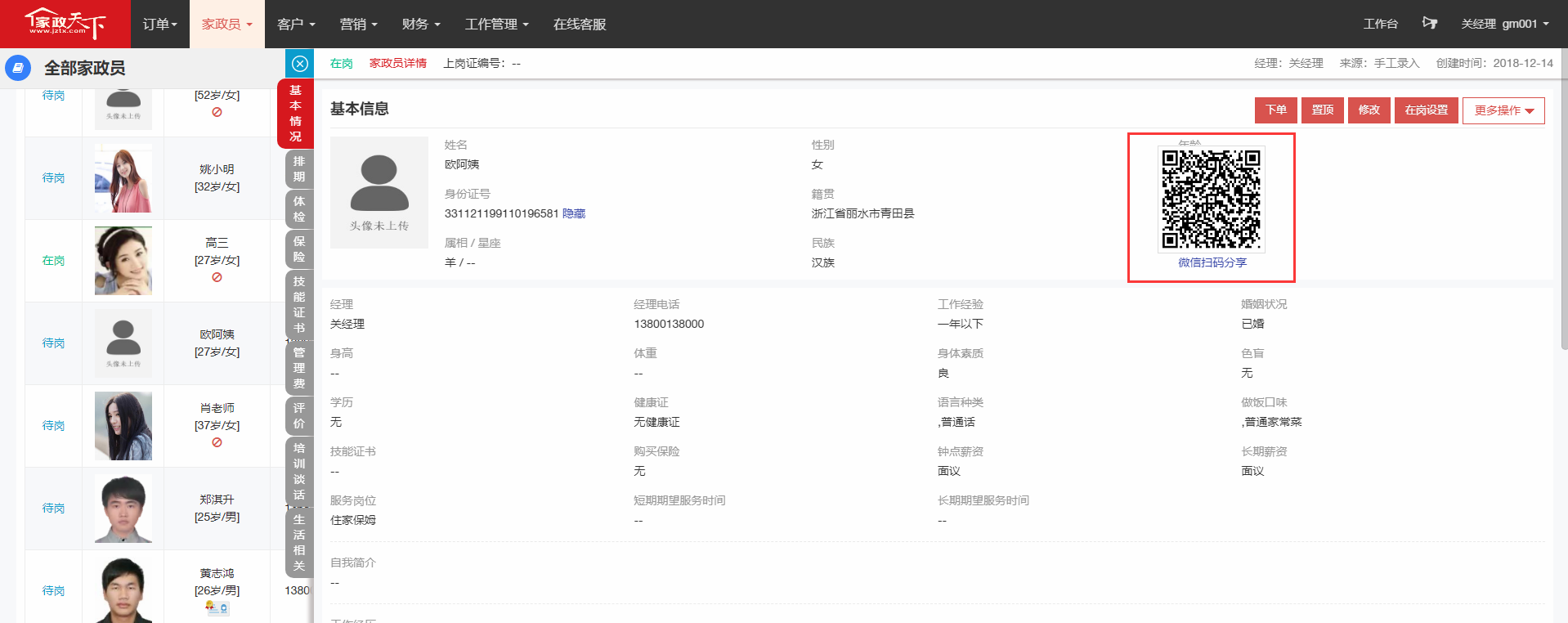Click the 置顶 button
1568x623 pixels.
[1322, 110]
